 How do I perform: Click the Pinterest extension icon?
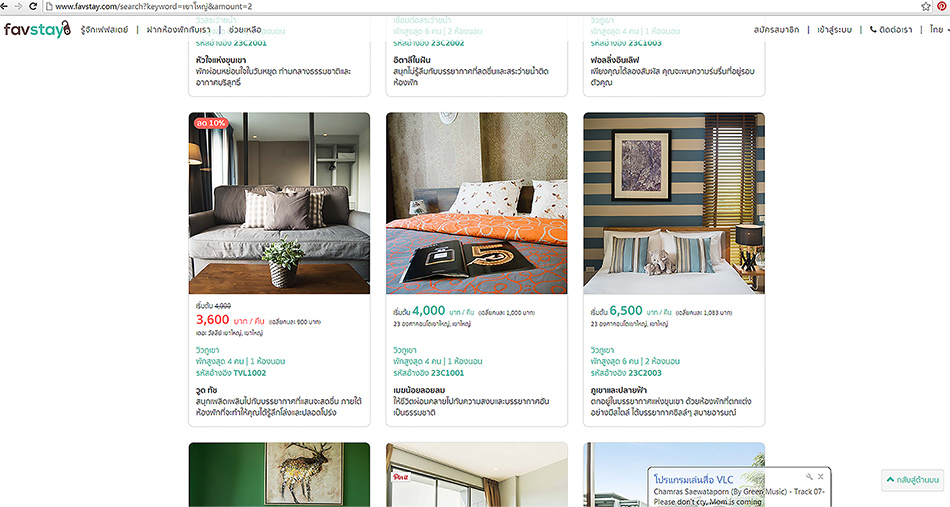click(x=942, y=6)
